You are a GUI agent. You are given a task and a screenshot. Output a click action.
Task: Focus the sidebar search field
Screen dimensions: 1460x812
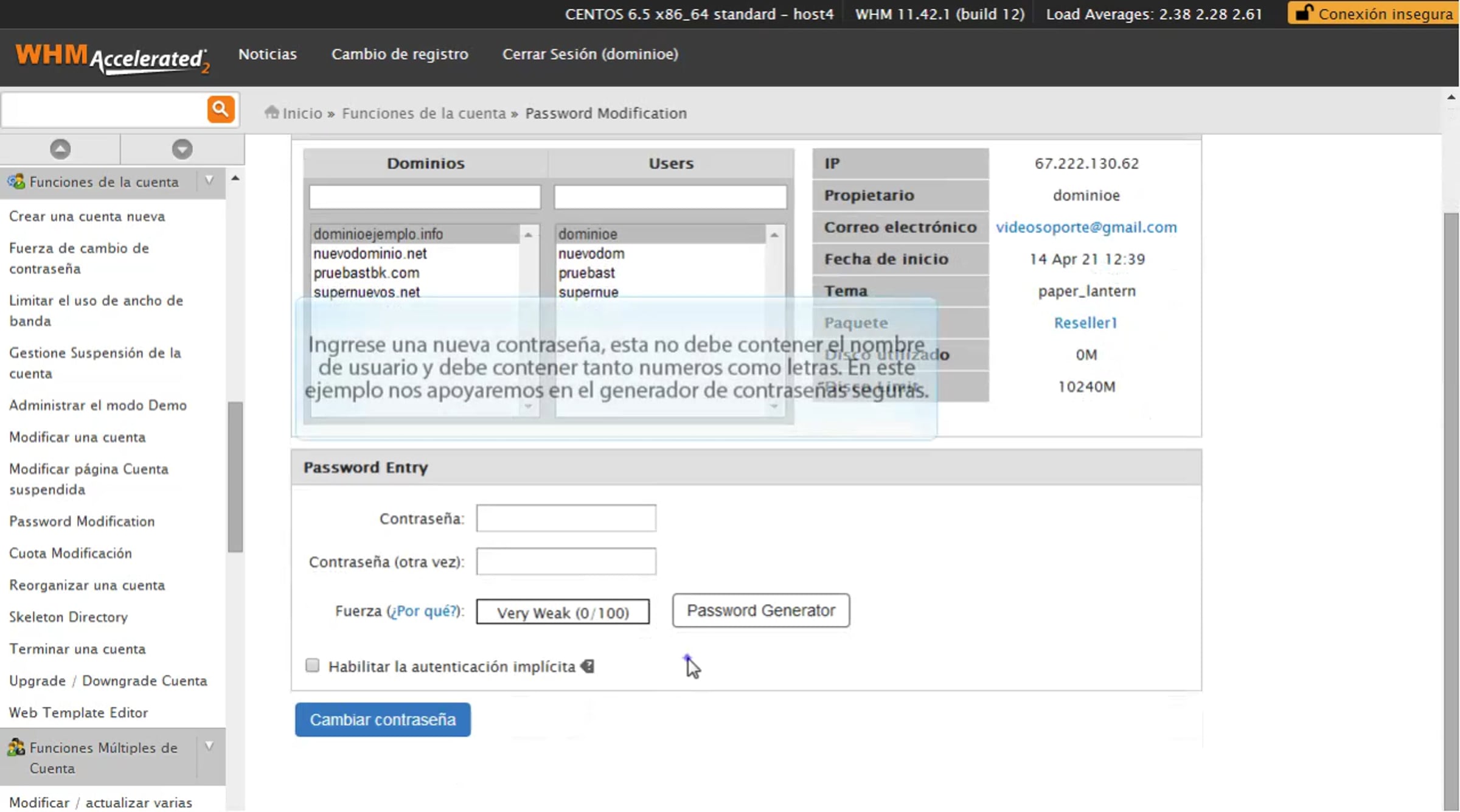pos(105,109)
